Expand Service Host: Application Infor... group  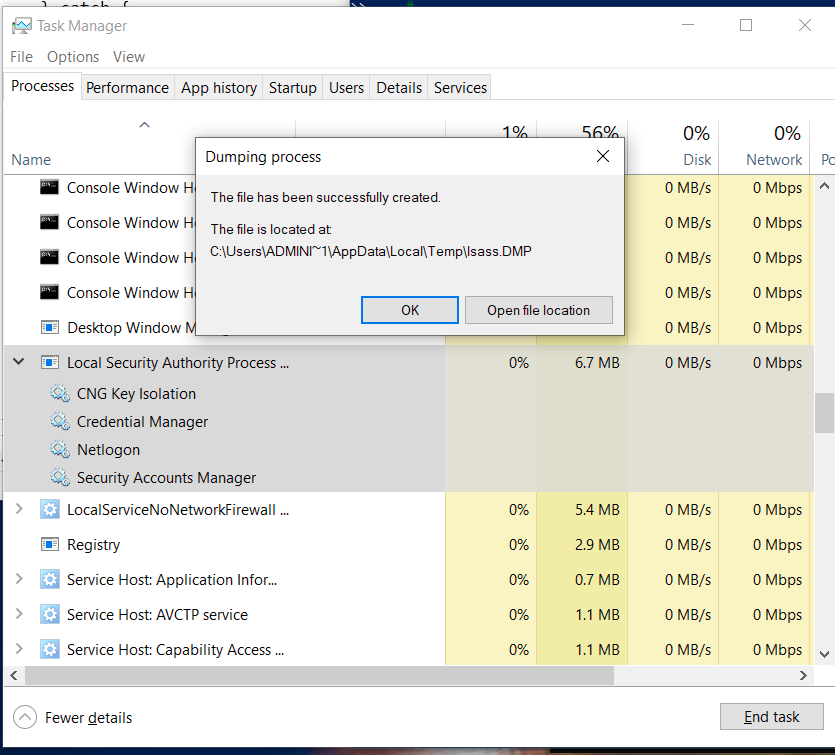tap(19, 579)
